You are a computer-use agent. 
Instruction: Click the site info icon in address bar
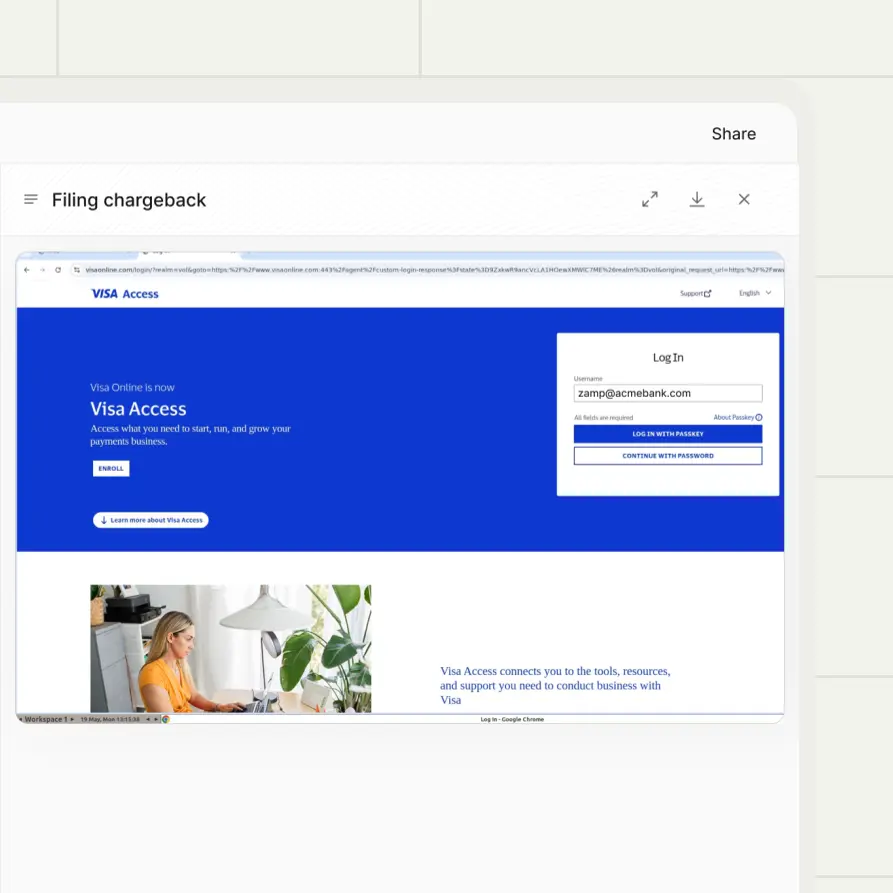(77, 270)
